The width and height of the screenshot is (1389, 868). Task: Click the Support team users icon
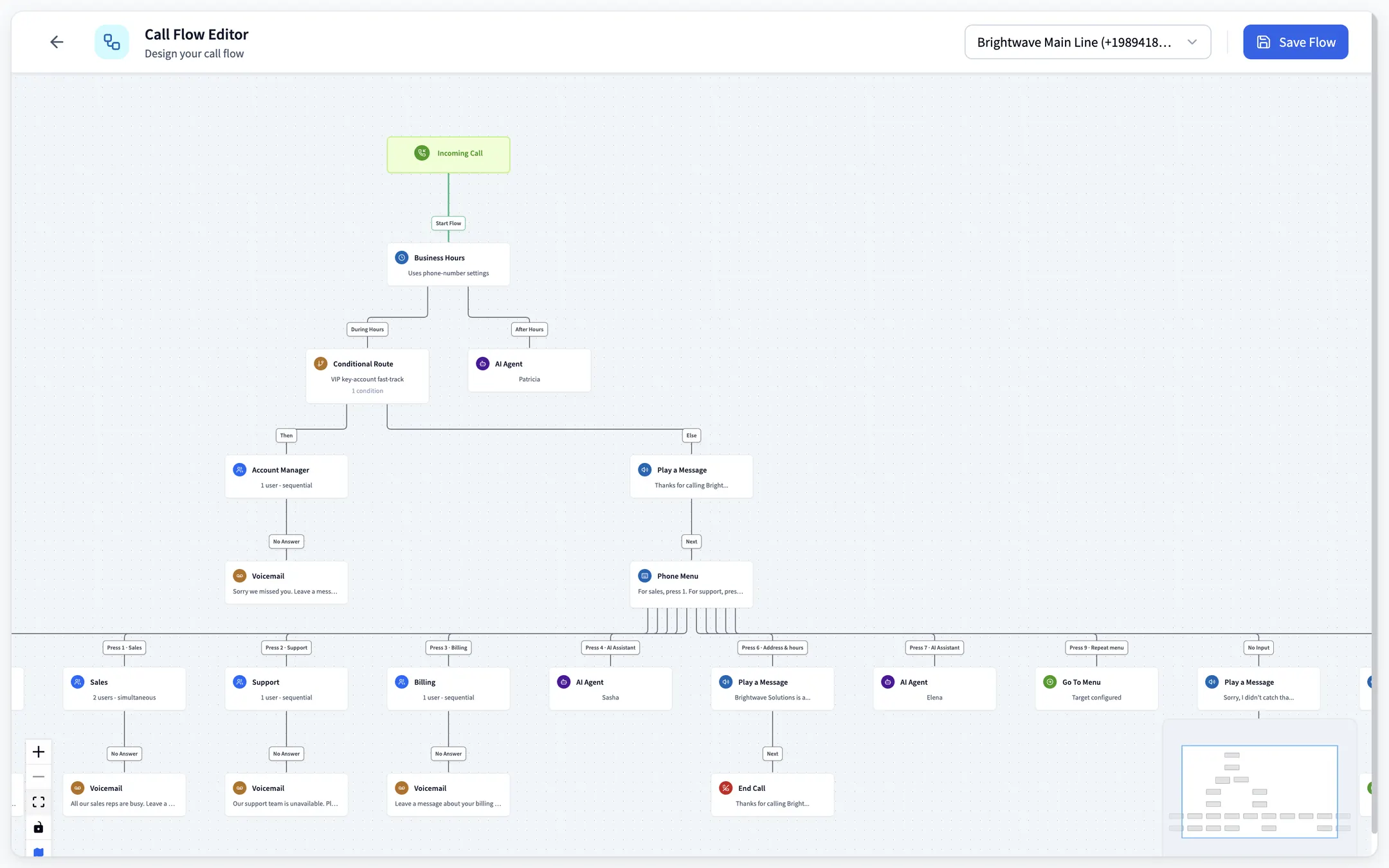pos(239,682)
